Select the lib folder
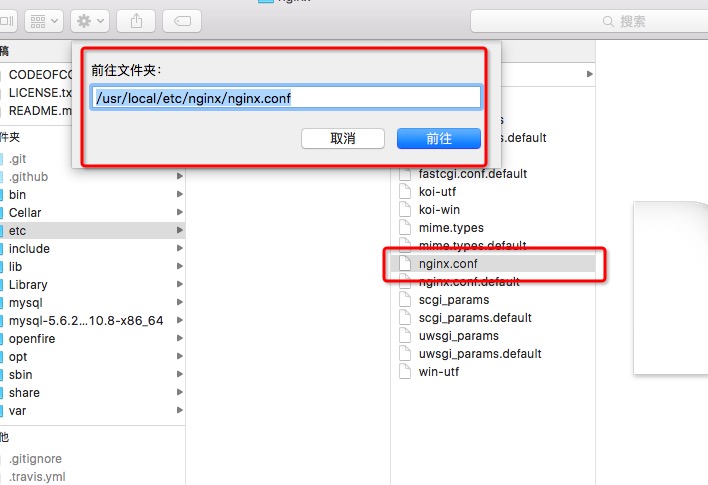Screen dimensions: 708x485 [15, 267]
